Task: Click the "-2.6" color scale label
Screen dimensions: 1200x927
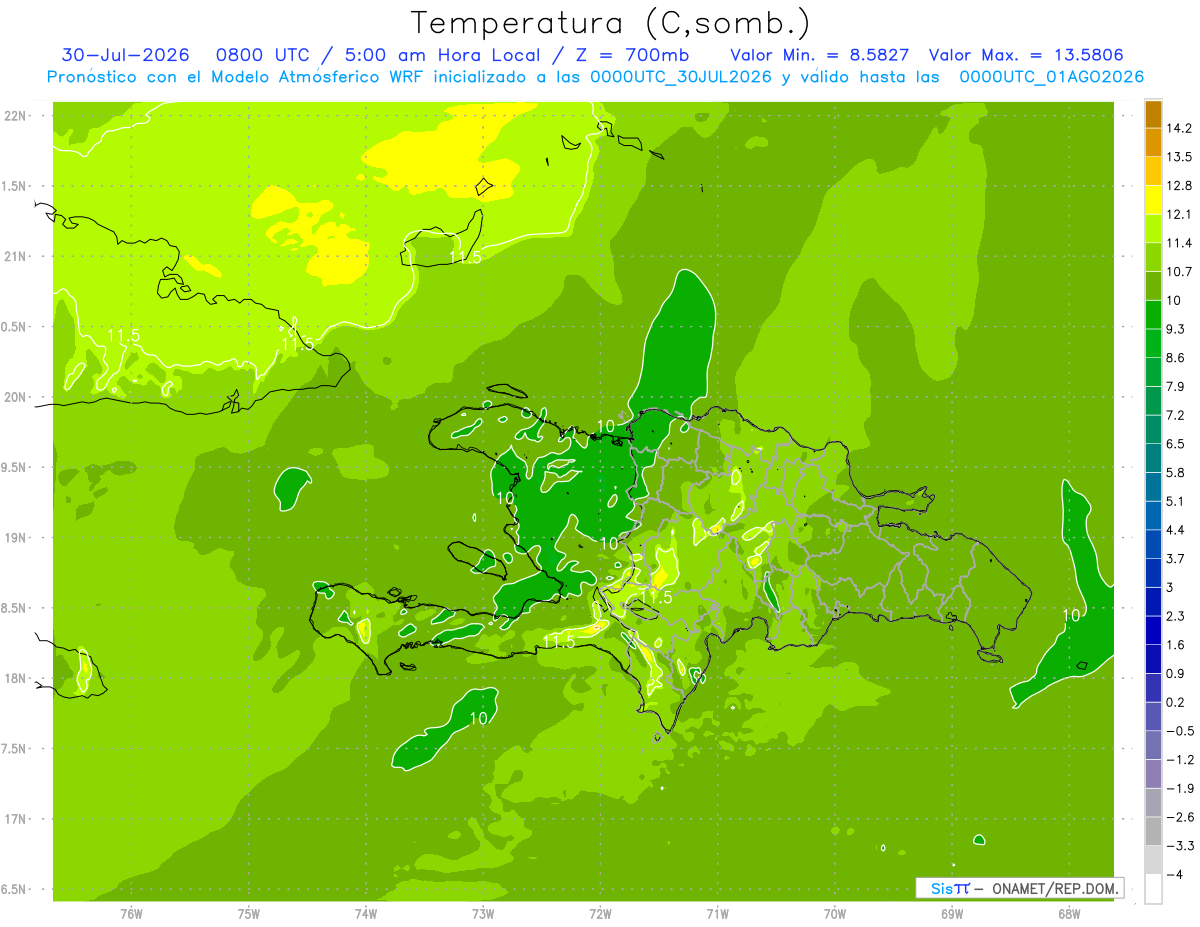Action: point(1179,817)
